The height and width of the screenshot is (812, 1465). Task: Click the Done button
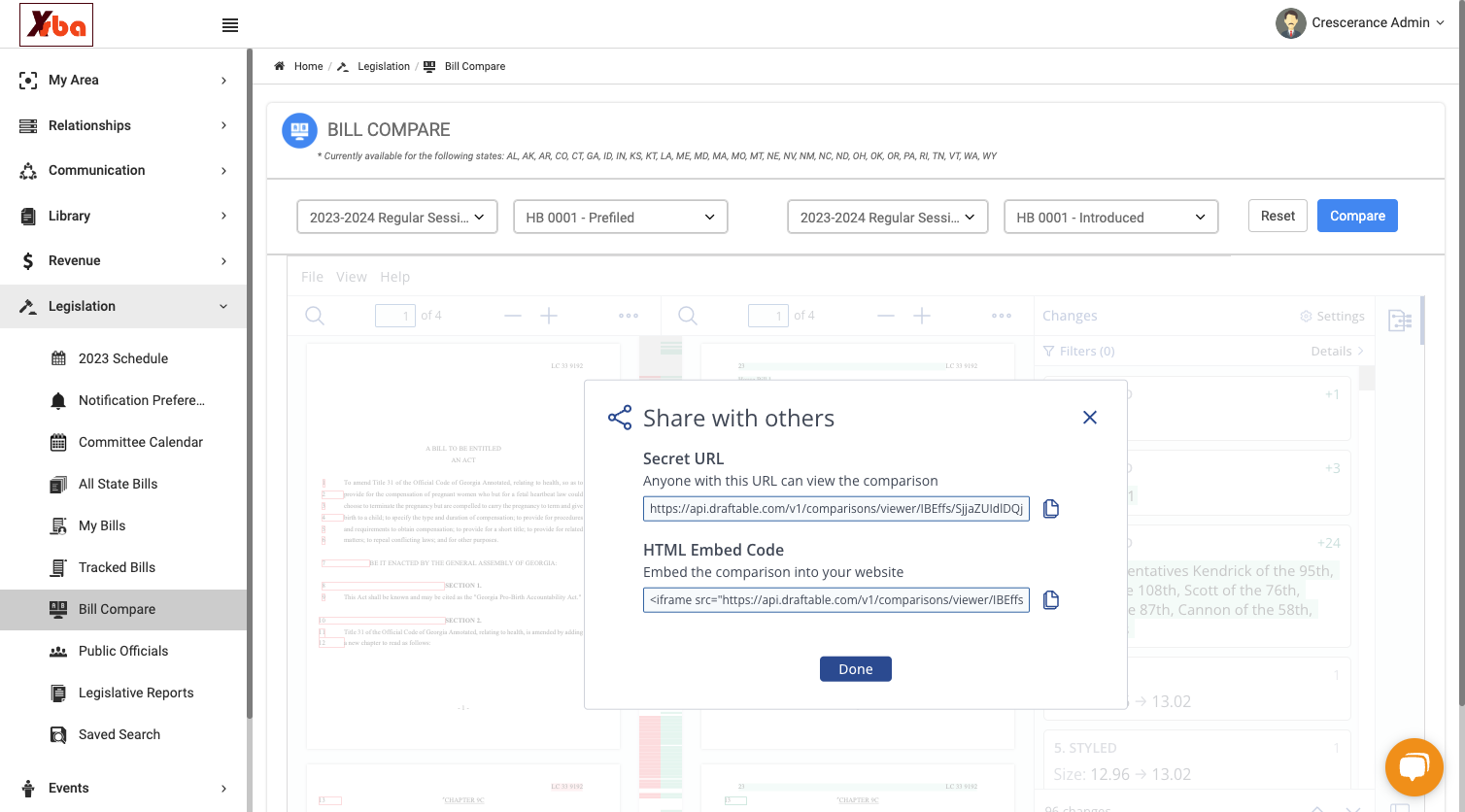[x=856, y=669]
